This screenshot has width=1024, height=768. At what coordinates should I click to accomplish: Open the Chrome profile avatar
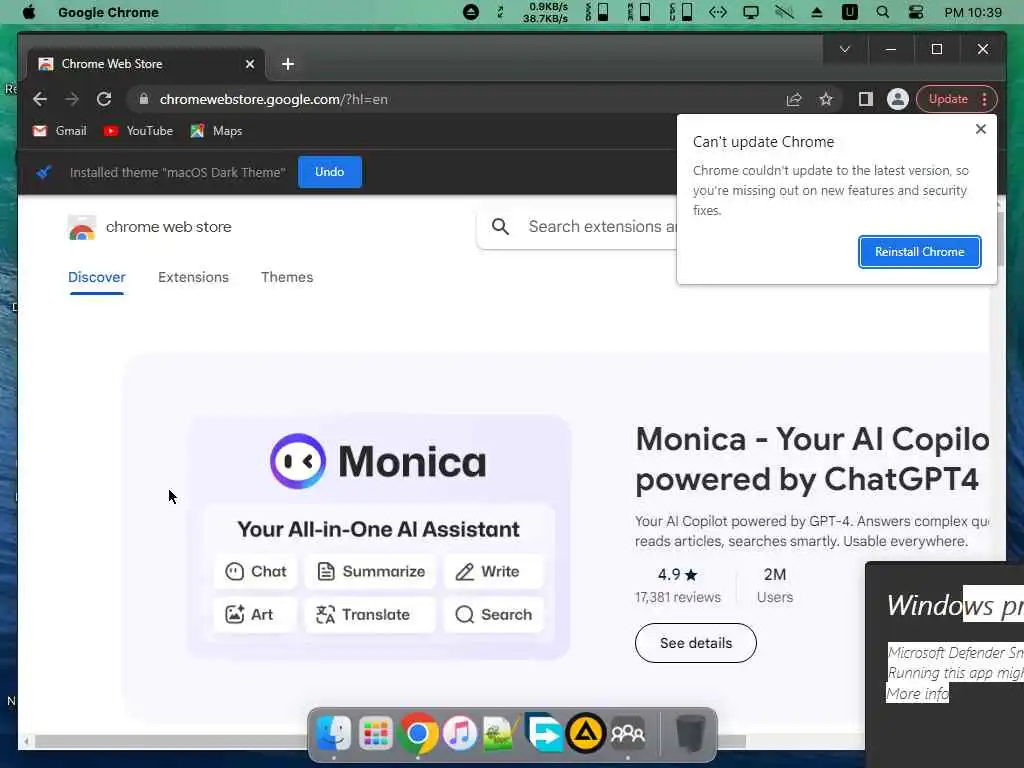pyautogui.click(x=898, y=99)
